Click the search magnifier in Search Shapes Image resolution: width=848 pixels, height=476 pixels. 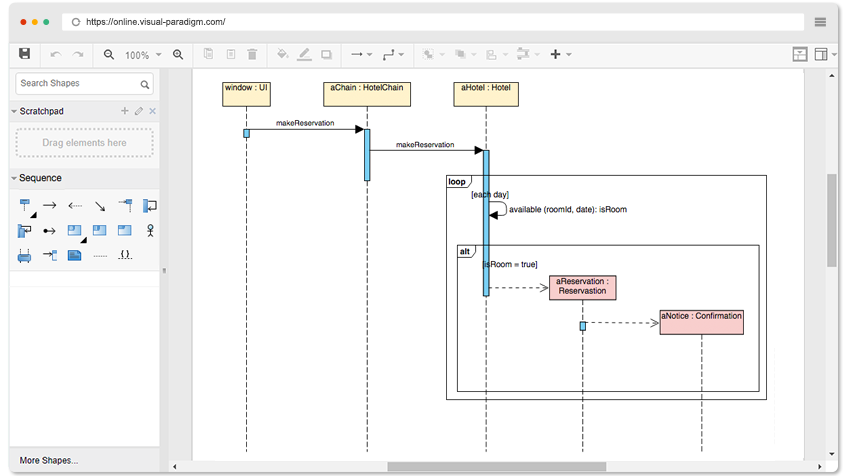coord(144,84)
